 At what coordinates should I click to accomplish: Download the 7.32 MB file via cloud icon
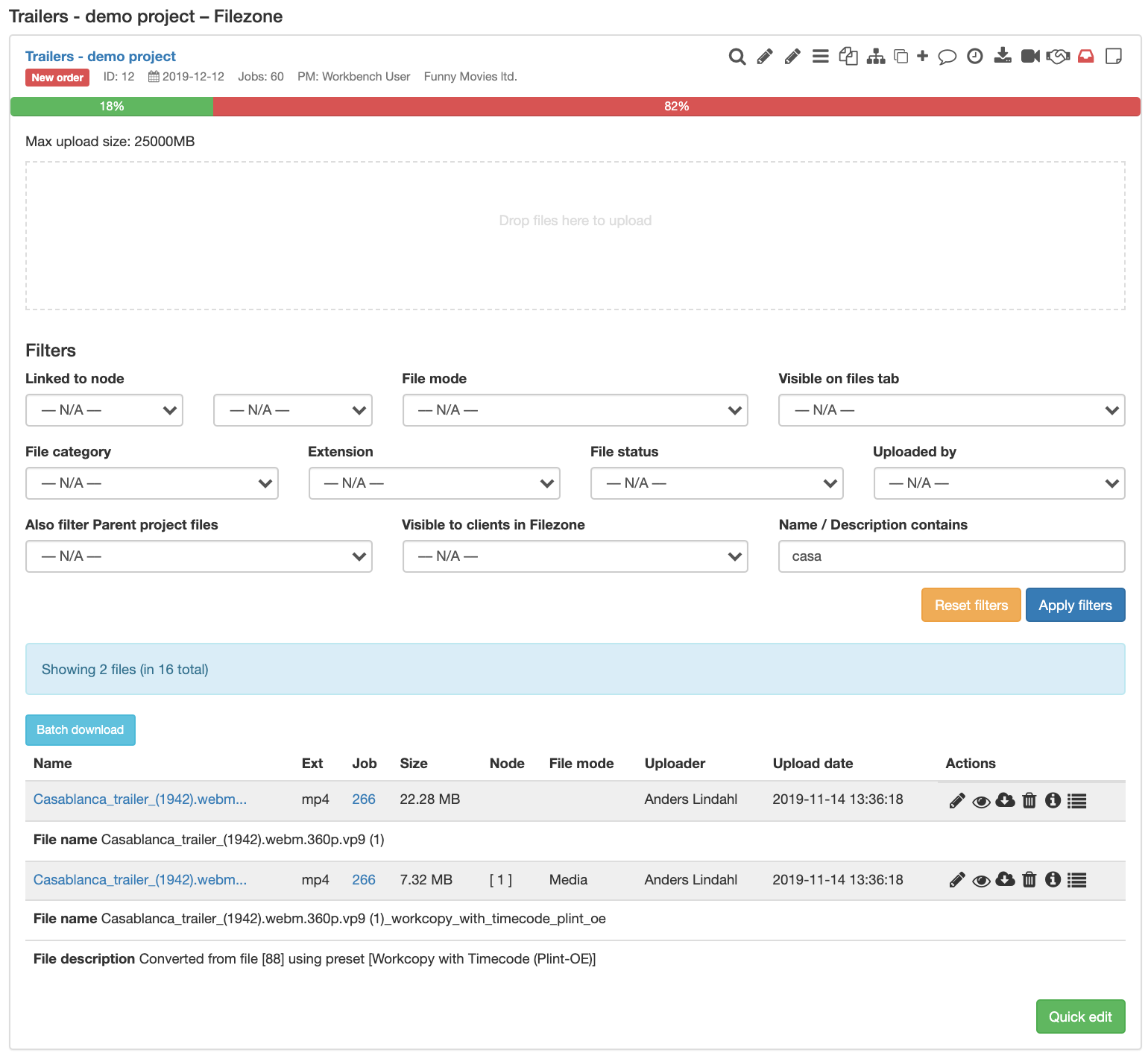pyautogui.click(x=1005, y=880)
